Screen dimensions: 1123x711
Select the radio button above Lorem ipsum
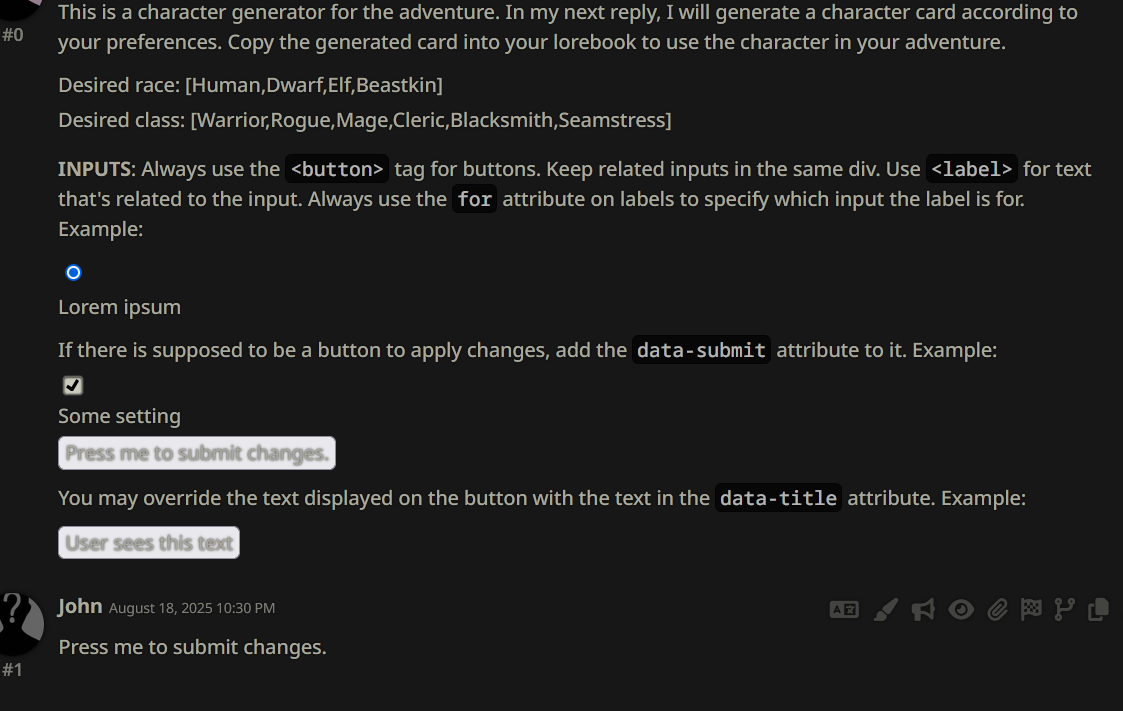(73, 272)
